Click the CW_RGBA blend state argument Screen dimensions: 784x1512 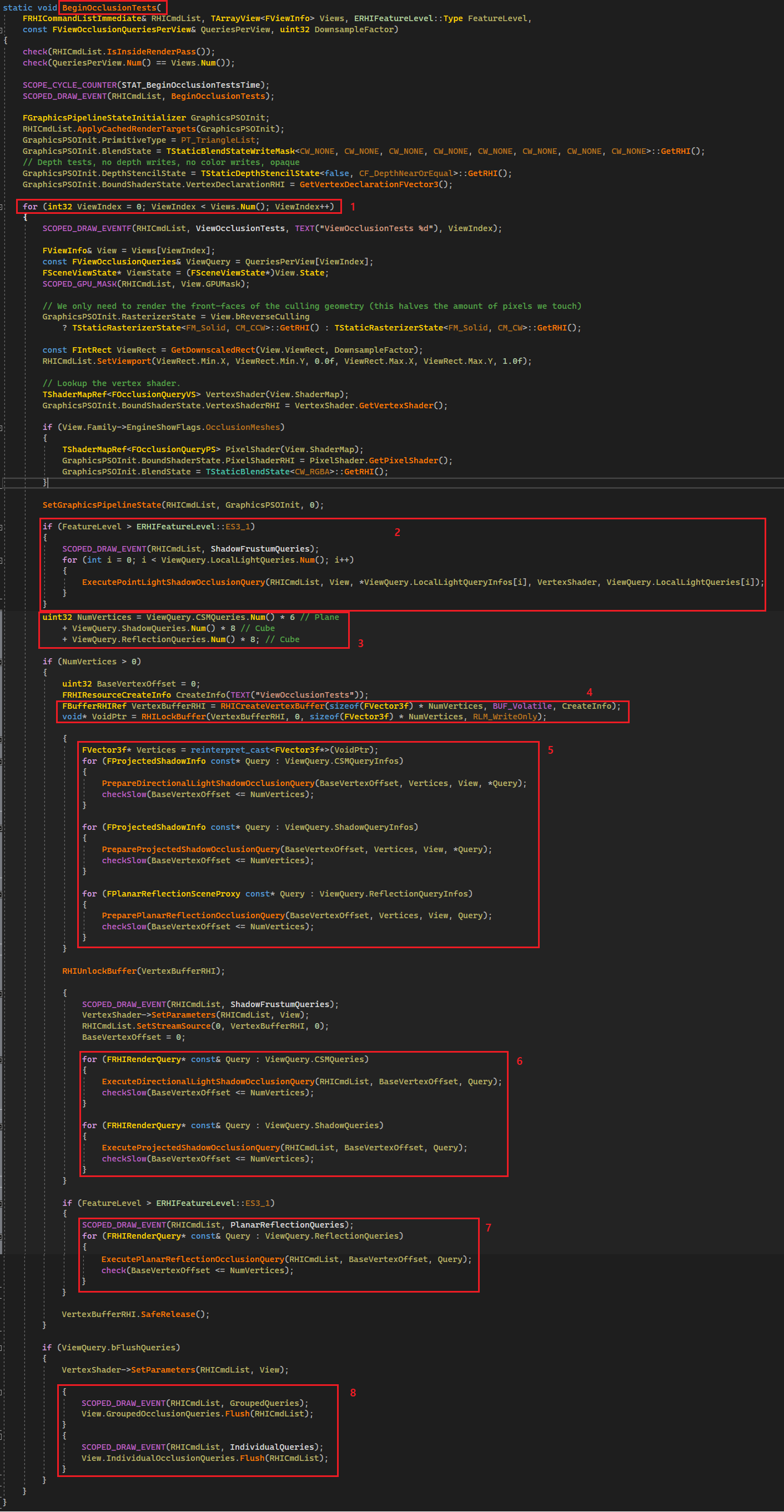(312, 473)
